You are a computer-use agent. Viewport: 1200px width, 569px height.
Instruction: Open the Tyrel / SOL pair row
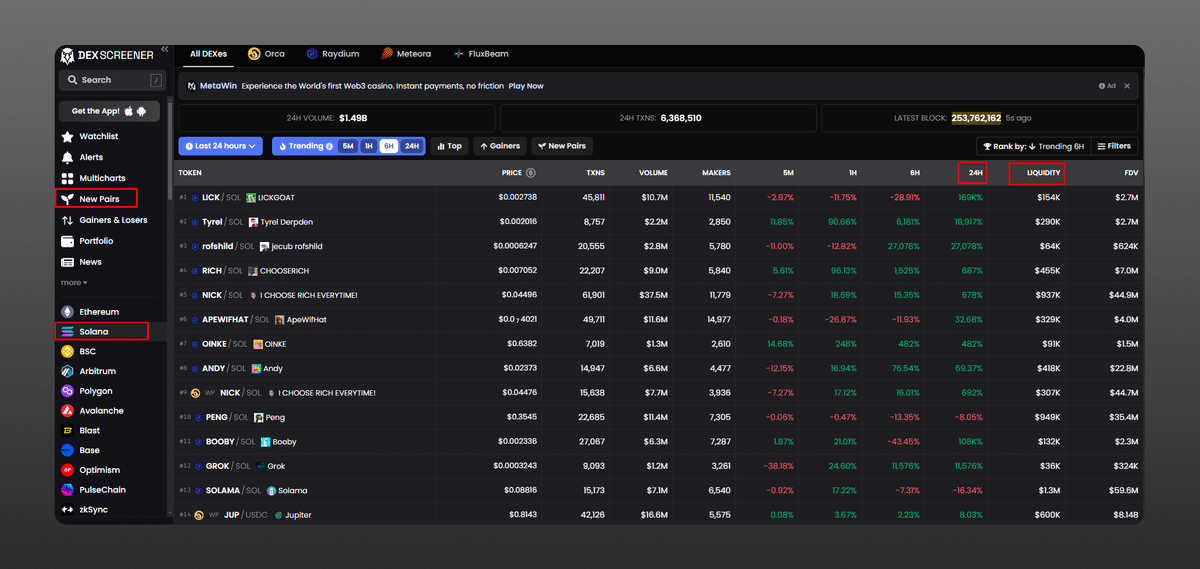tap(658, 222)
